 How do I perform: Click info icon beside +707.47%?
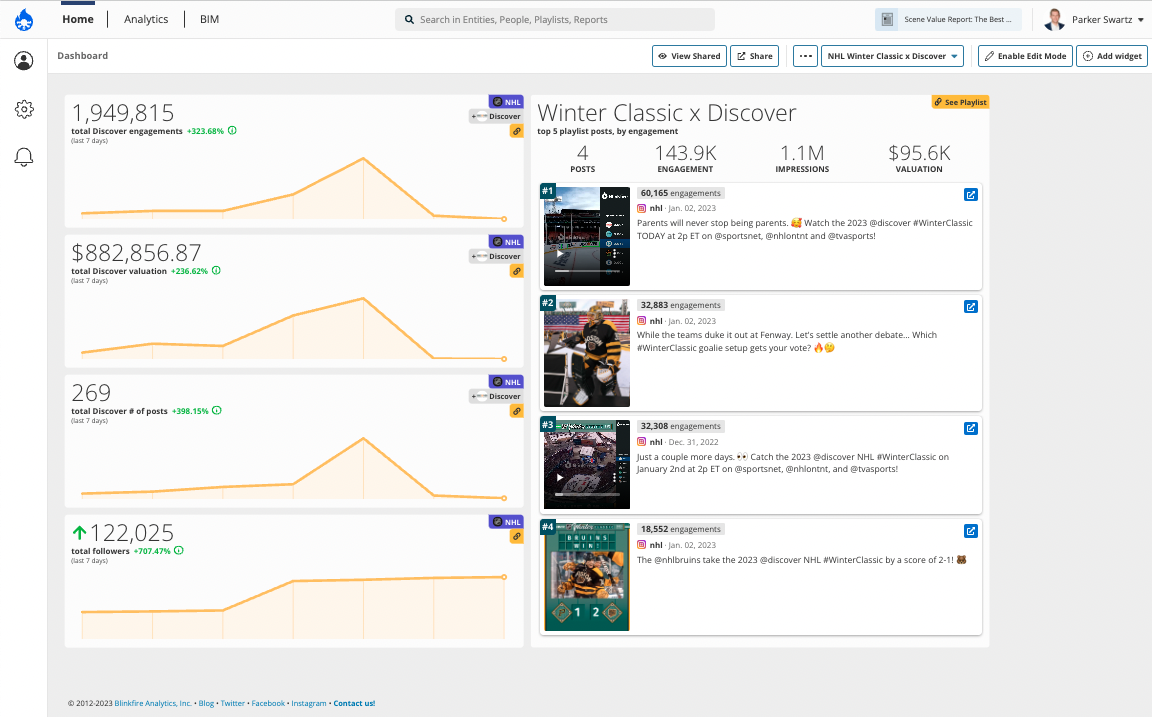point(179,550)
